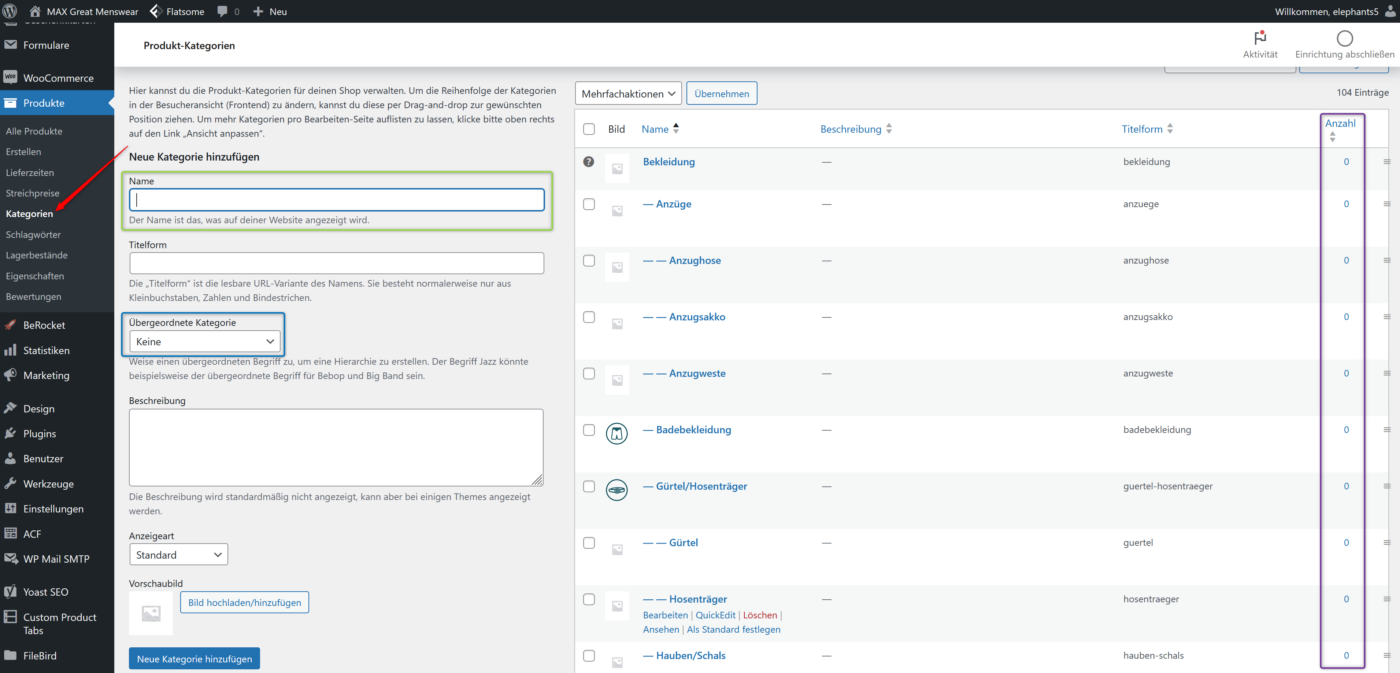The image size is (1400, 673).
Task: Click the home icon beside MAX Great Menswear
Action: tap(35, 11)
